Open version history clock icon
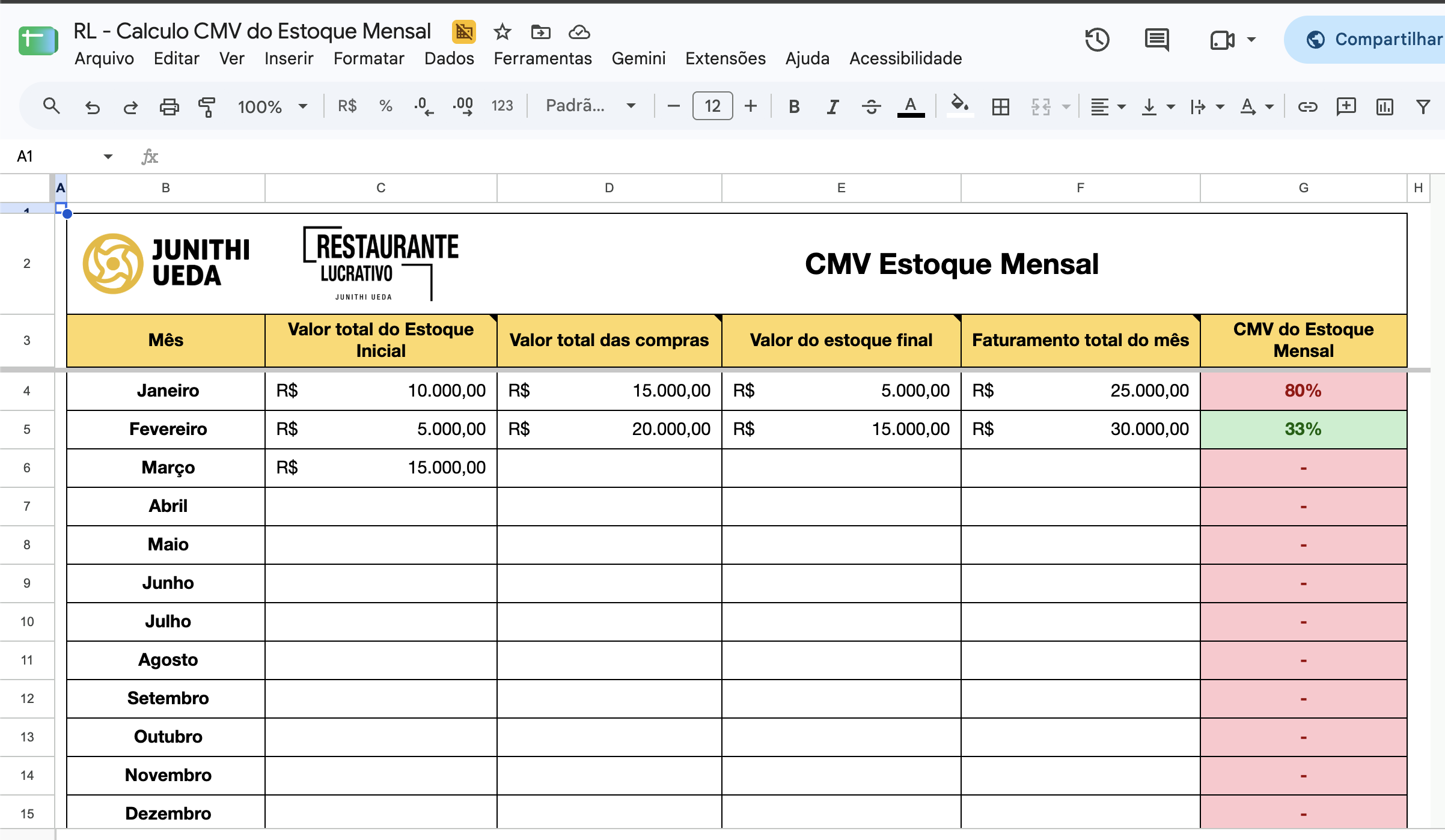 [x=1097, y=40]
